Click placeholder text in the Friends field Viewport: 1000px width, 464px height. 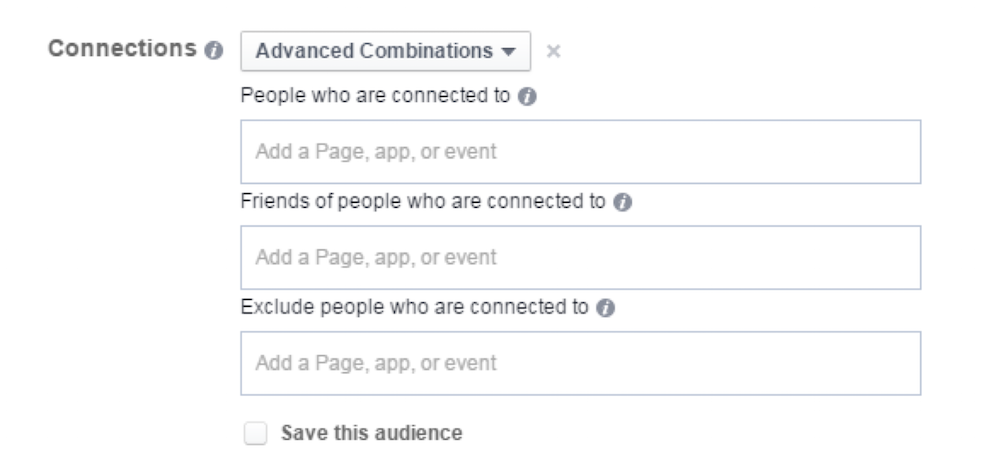tap(376, 257)
